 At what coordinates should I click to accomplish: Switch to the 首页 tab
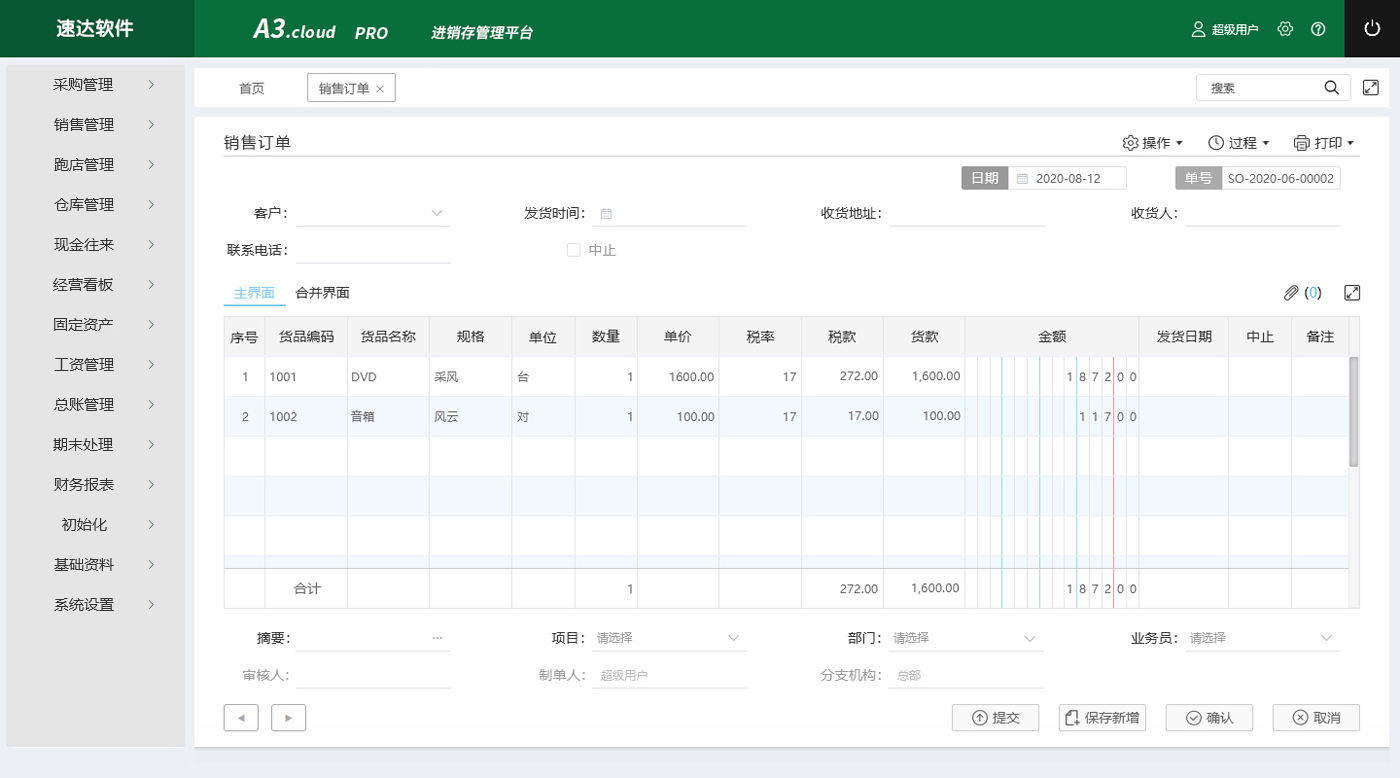[251, 88]
